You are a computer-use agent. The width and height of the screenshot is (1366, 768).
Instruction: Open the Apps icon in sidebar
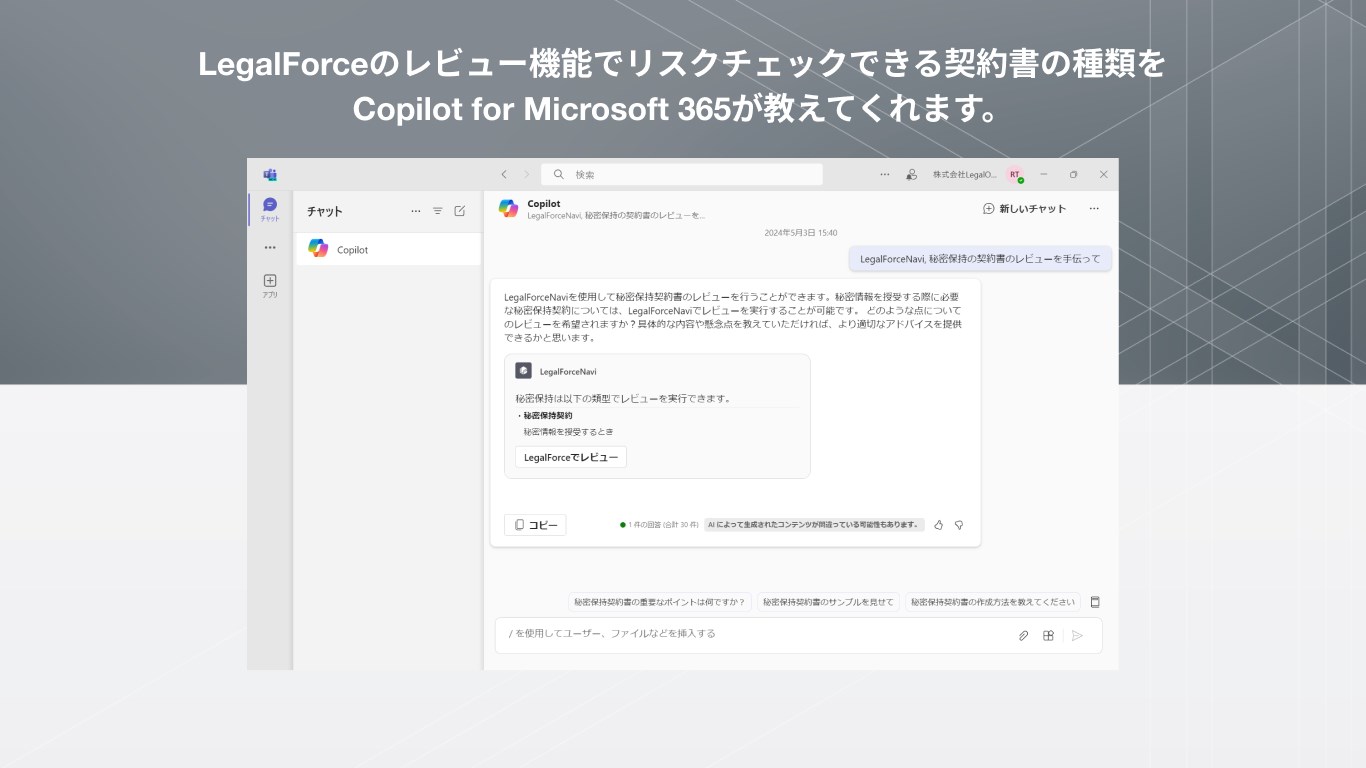270,286
